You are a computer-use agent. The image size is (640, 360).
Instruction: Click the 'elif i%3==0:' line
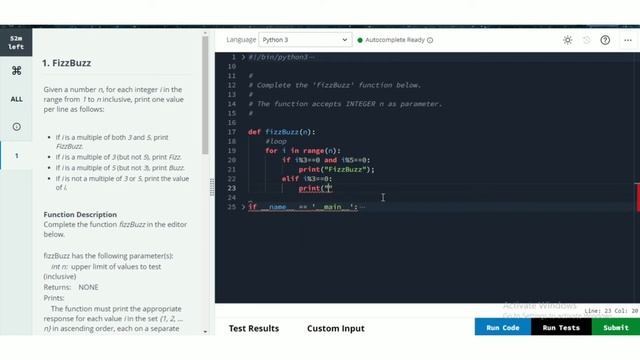307,179
